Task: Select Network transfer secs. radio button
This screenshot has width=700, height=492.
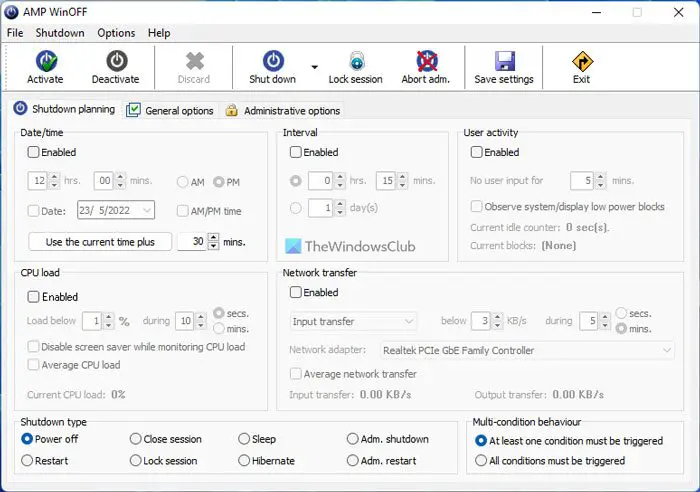Action: 621,313
